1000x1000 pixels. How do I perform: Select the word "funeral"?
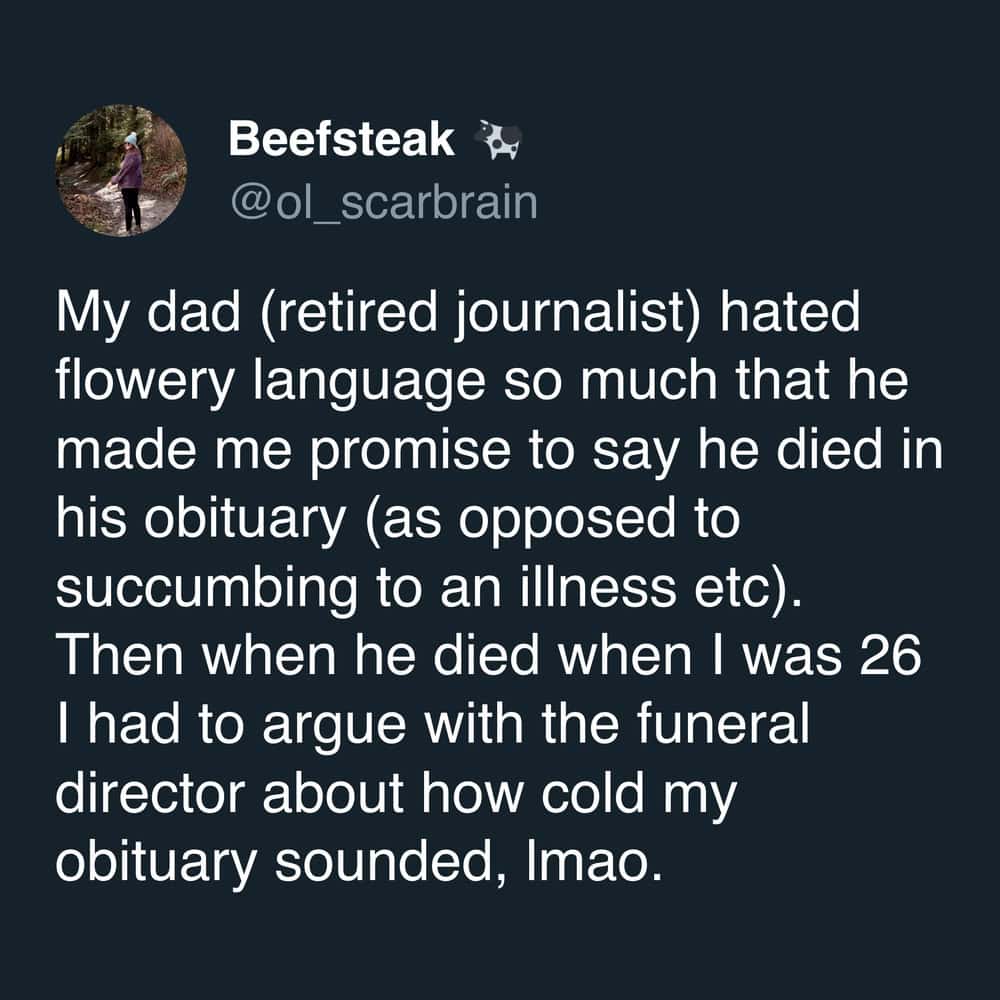pyautogui.click(x=717, y=727)
